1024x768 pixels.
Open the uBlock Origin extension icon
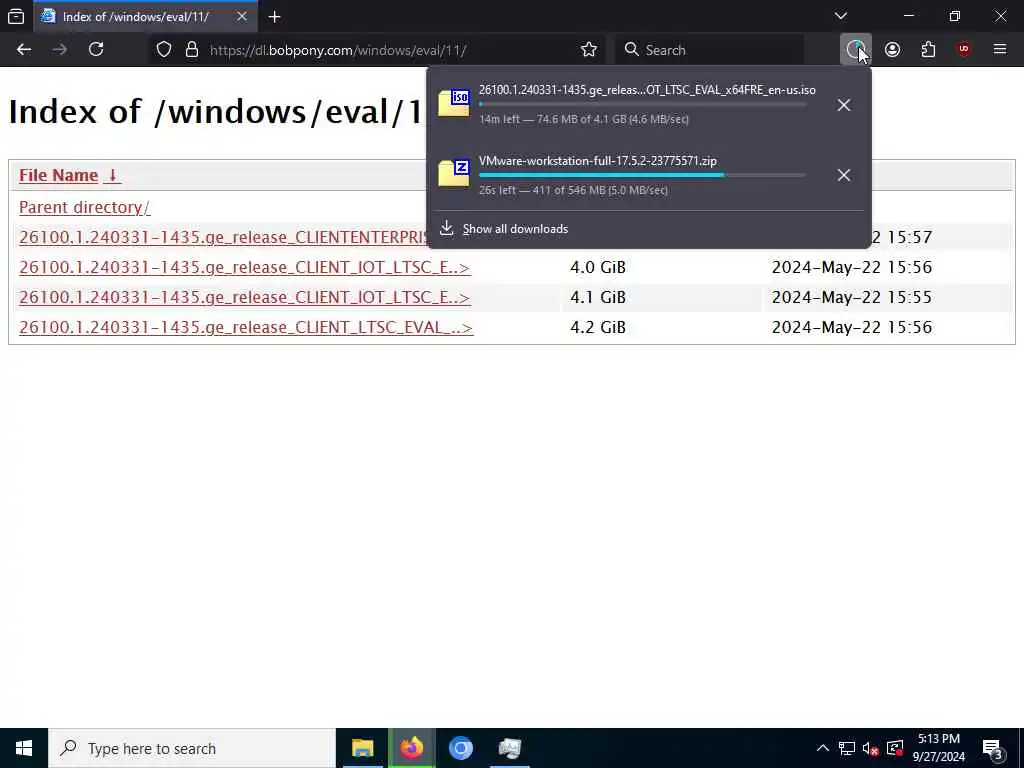[964, 50]
